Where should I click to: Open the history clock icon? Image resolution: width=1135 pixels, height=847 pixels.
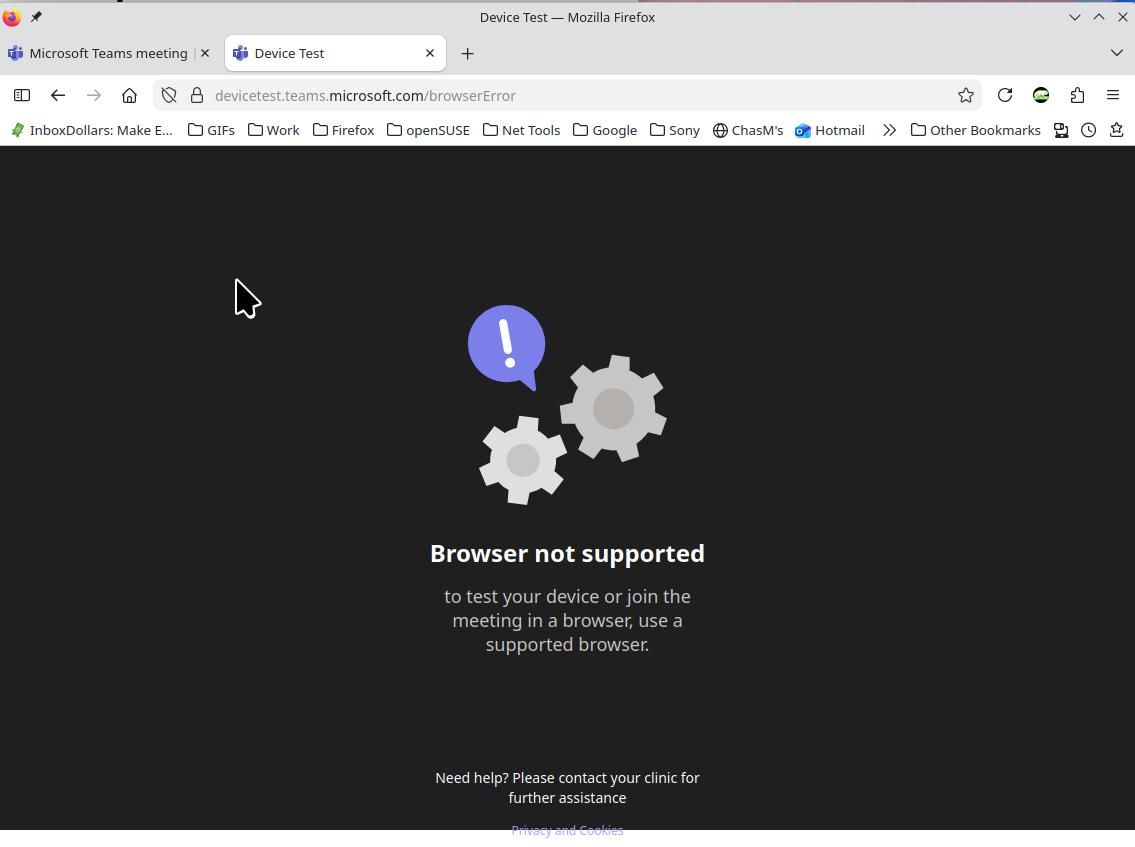click(1089, 130)
